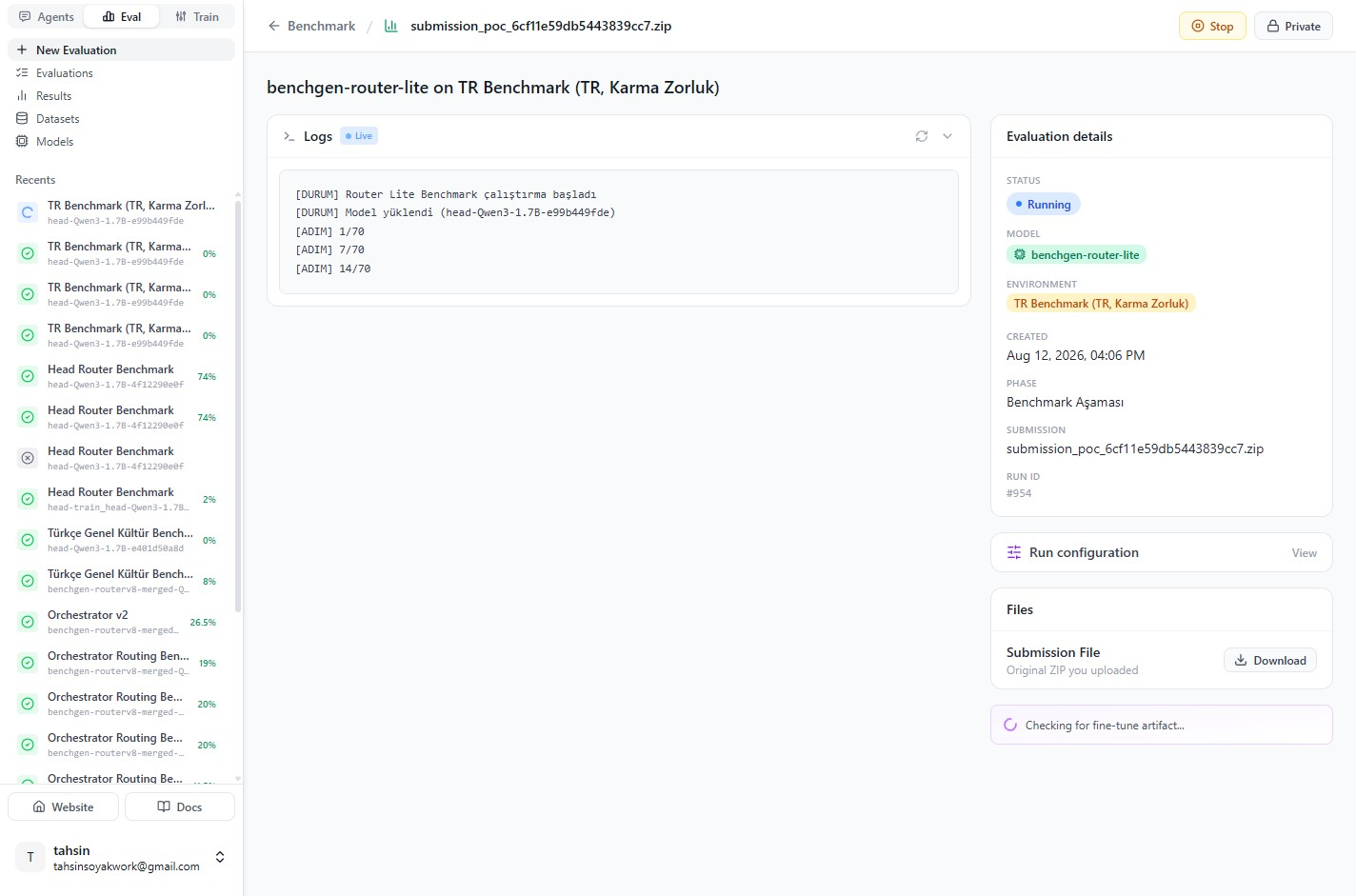Open Evaluations in the sidebar
The width and height of the screenshot is (1356, 896).
(x=121, y=72)
